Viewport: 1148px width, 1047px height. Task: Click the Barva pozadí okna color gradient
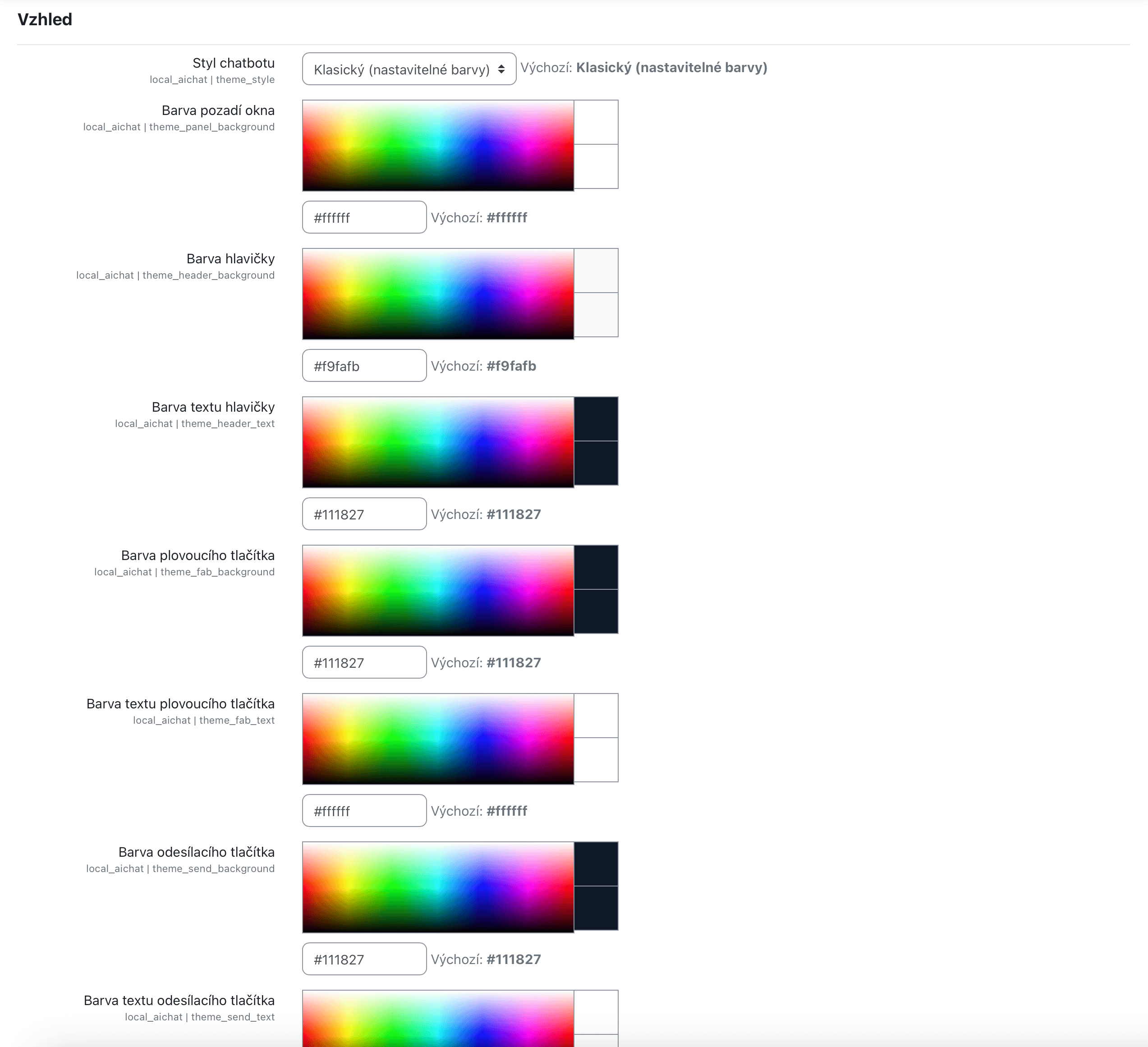click(x=438, y=145)
